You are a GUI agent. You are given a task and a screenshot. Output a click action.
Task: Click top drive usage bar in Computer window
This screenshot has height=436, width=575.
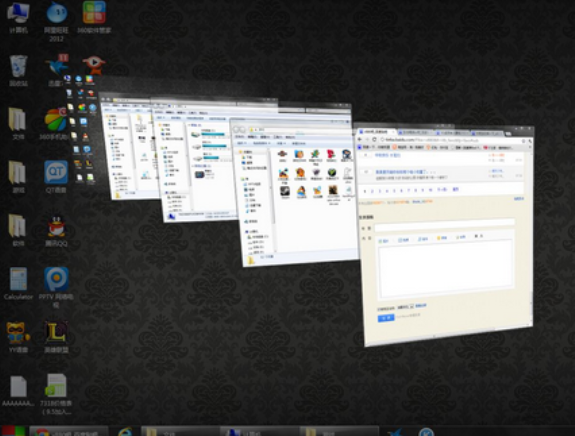pyautogui.click(x=213, y=135)
